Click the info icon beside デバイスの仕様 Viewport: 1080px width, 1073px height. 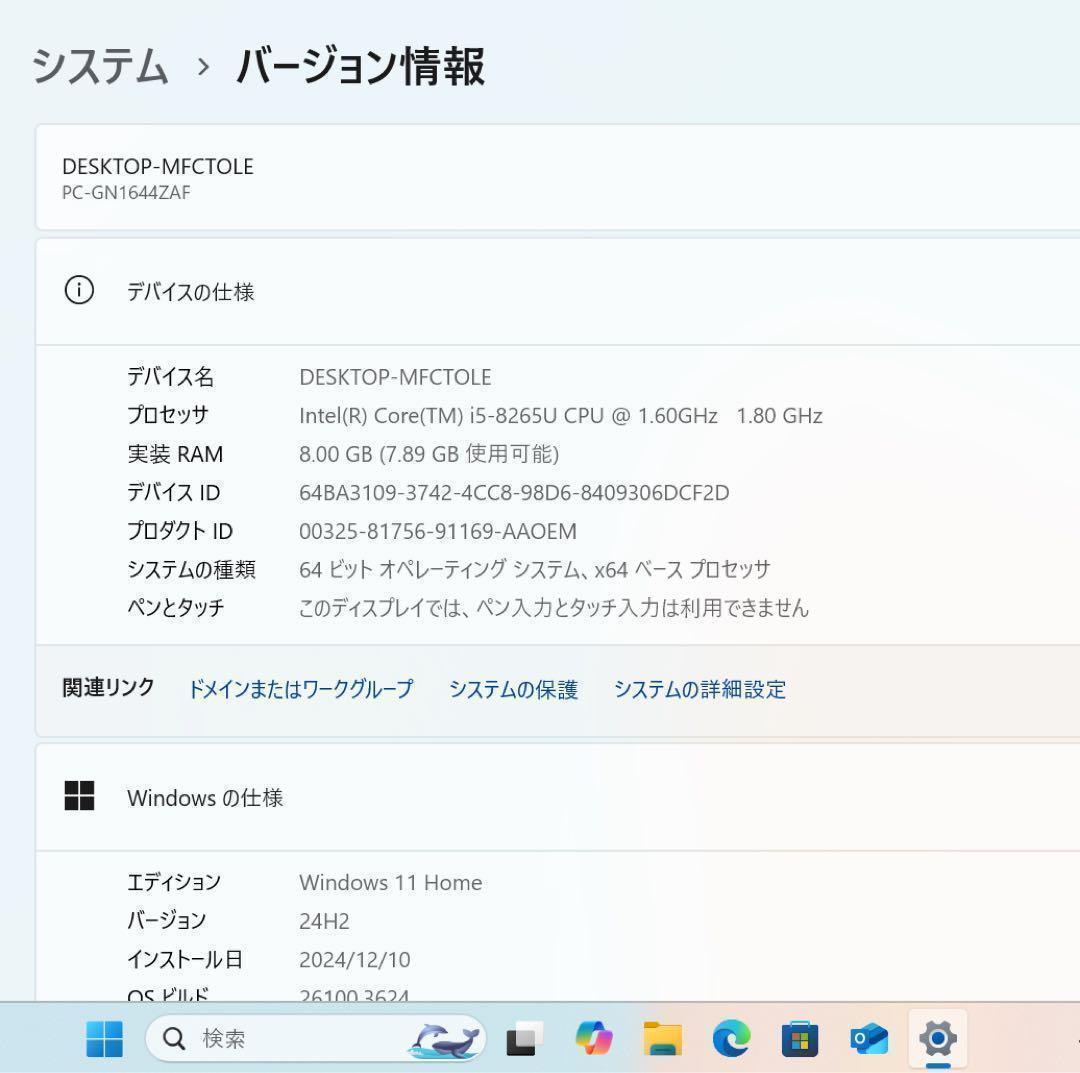tap(80, 292)
